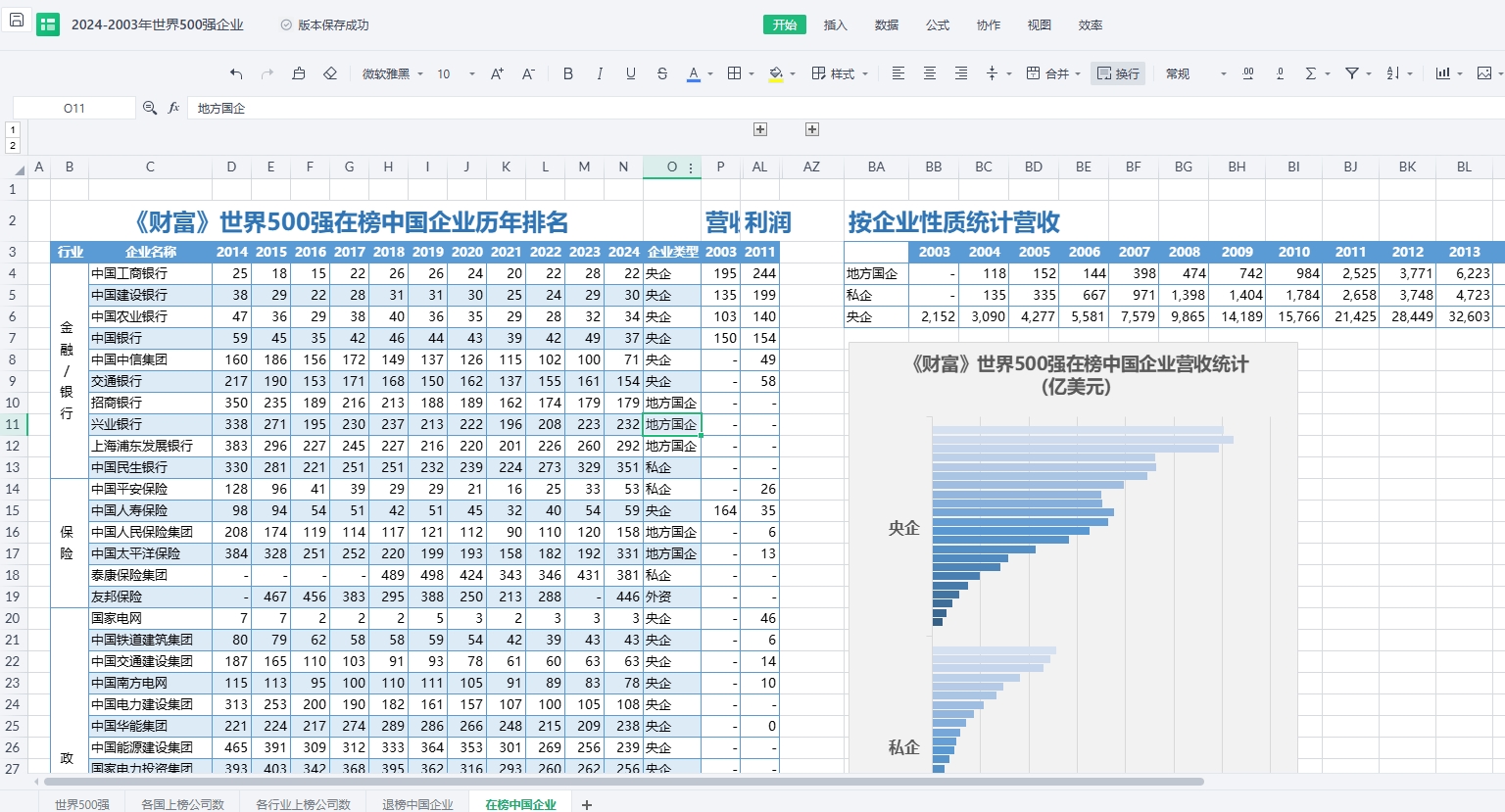Open the font name dropdown 微软雅黑
1505x812 pixels.
393,73
